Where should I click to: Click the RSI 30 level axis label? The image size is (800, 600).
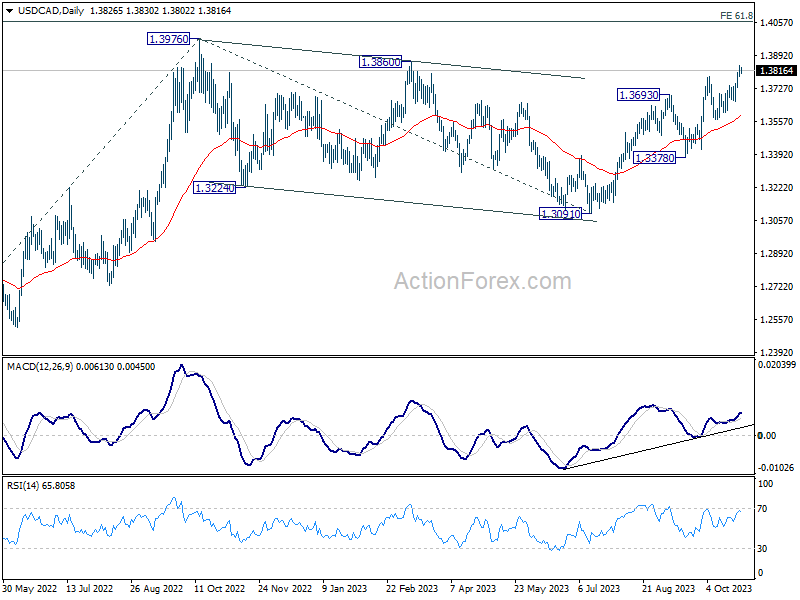pyautogui.click(x=762, y=549)
